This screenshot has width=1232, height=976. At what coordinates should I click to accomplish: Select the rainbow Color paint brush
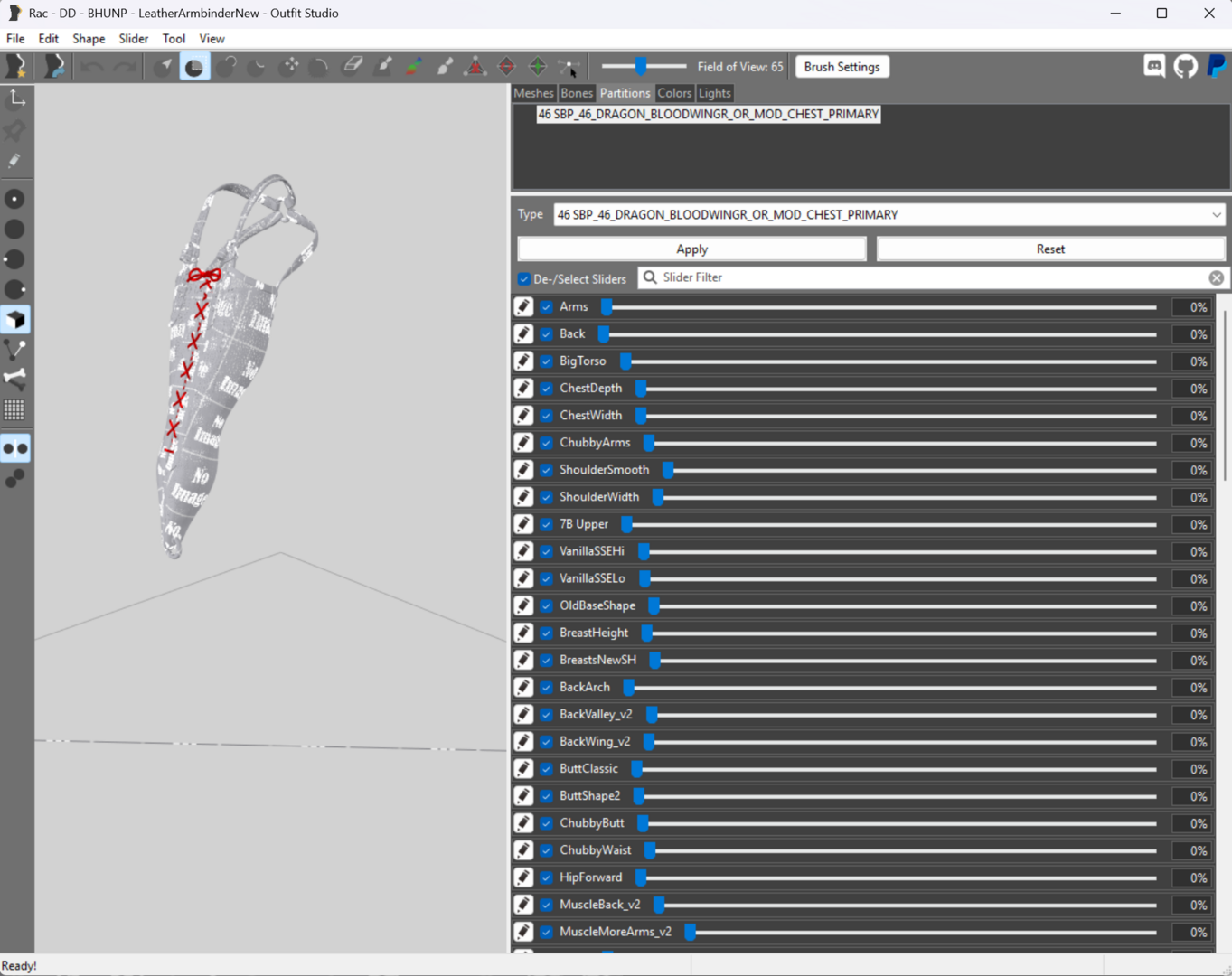[415, 67]
